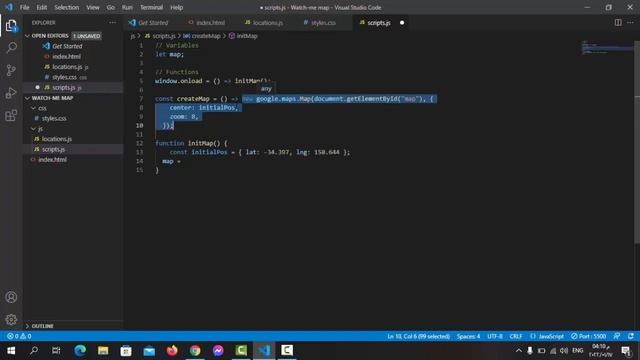This screenshot has height=360, width=640.
Task: Switch ENG input language indicator
Action: click(x=578, y=351)
